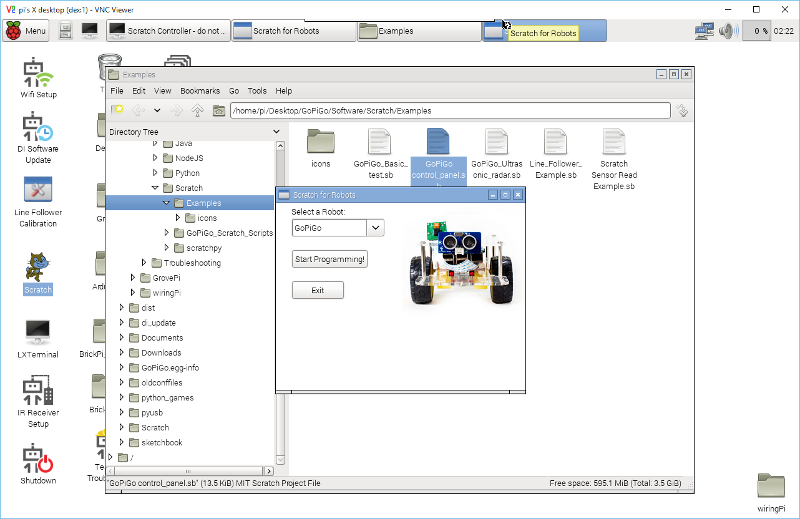Select wiringPi in directory tree
The height and width of the screenshot is (519, 800).
coord(166,293)
